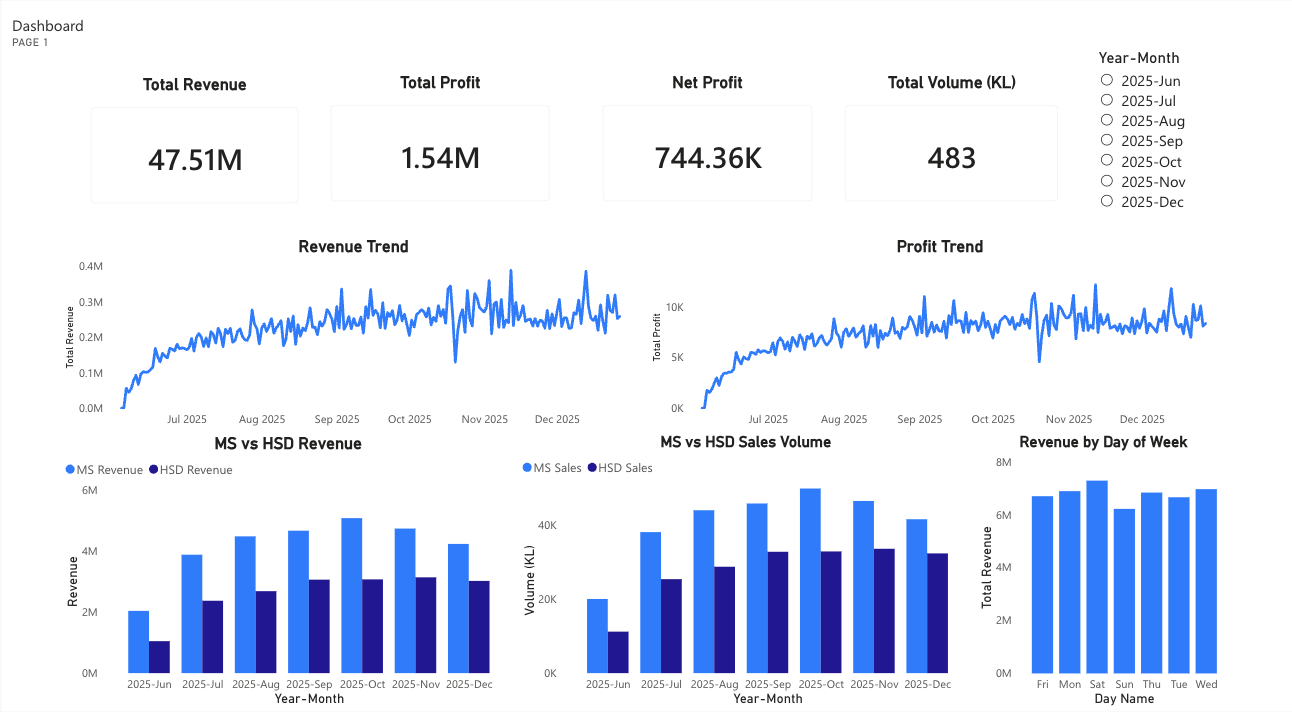Click Sep 2025 label on Profit Trend axis
This screenshot has width=1292, height=712.
click(920, 420)
